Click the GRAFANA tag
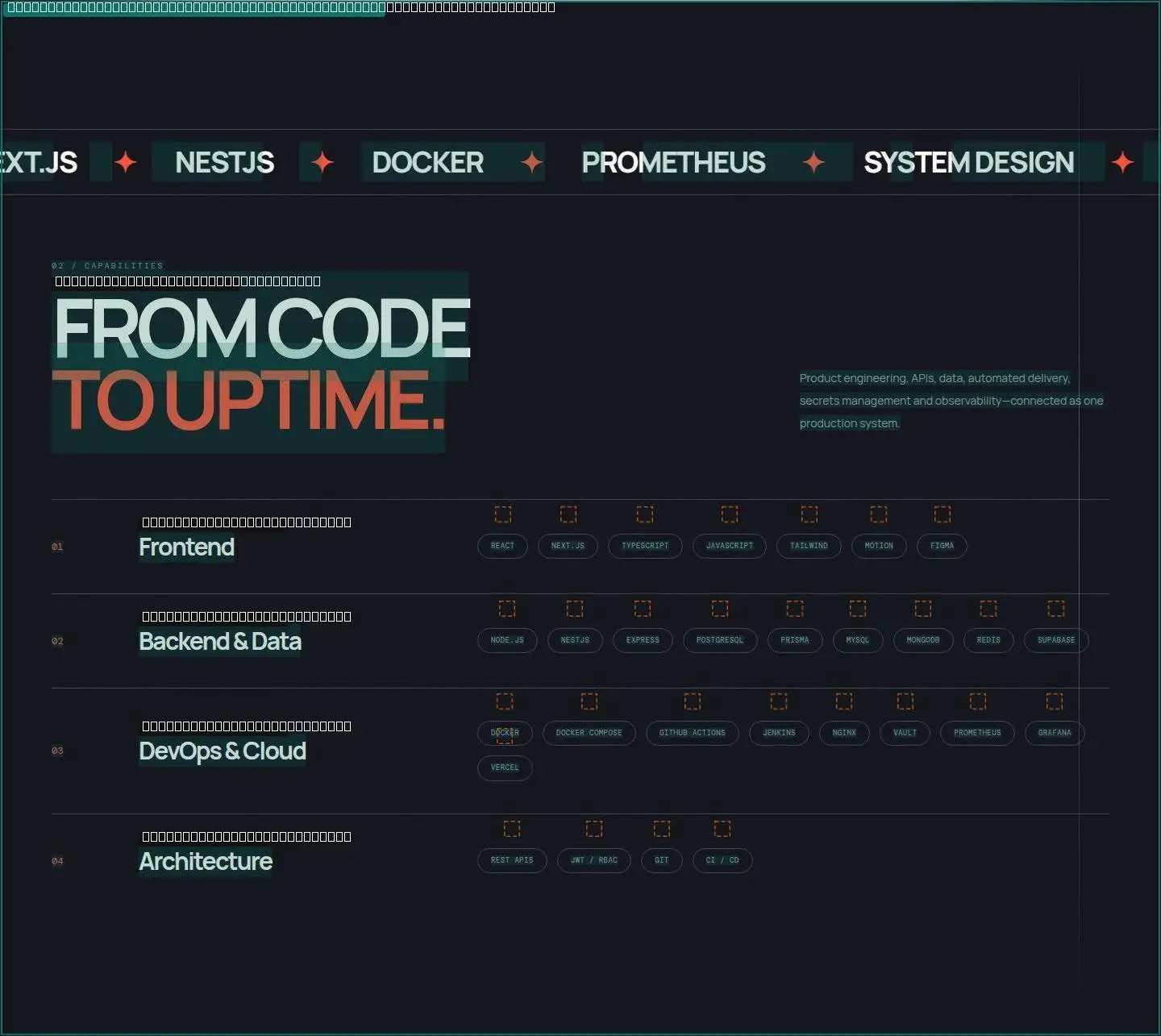The image size is (1161, 1036). tap(1055, 733)
